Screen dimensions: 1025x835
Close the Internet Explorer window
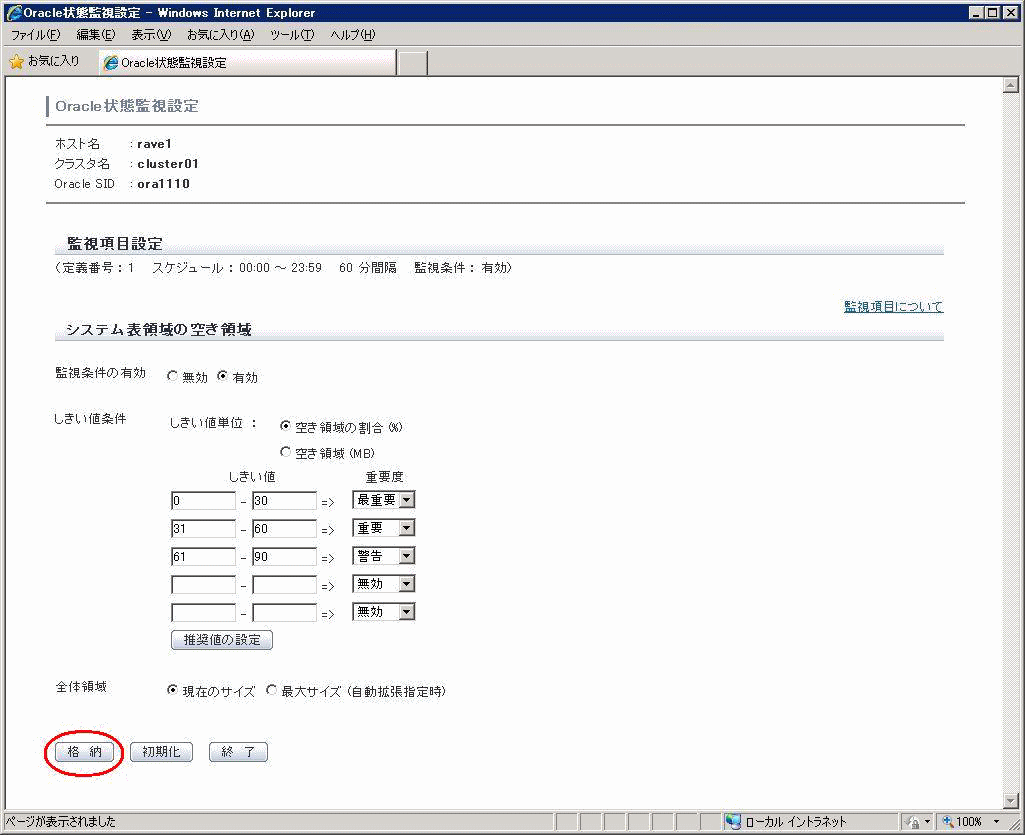pyautogui.click(x=1010, y=12)
